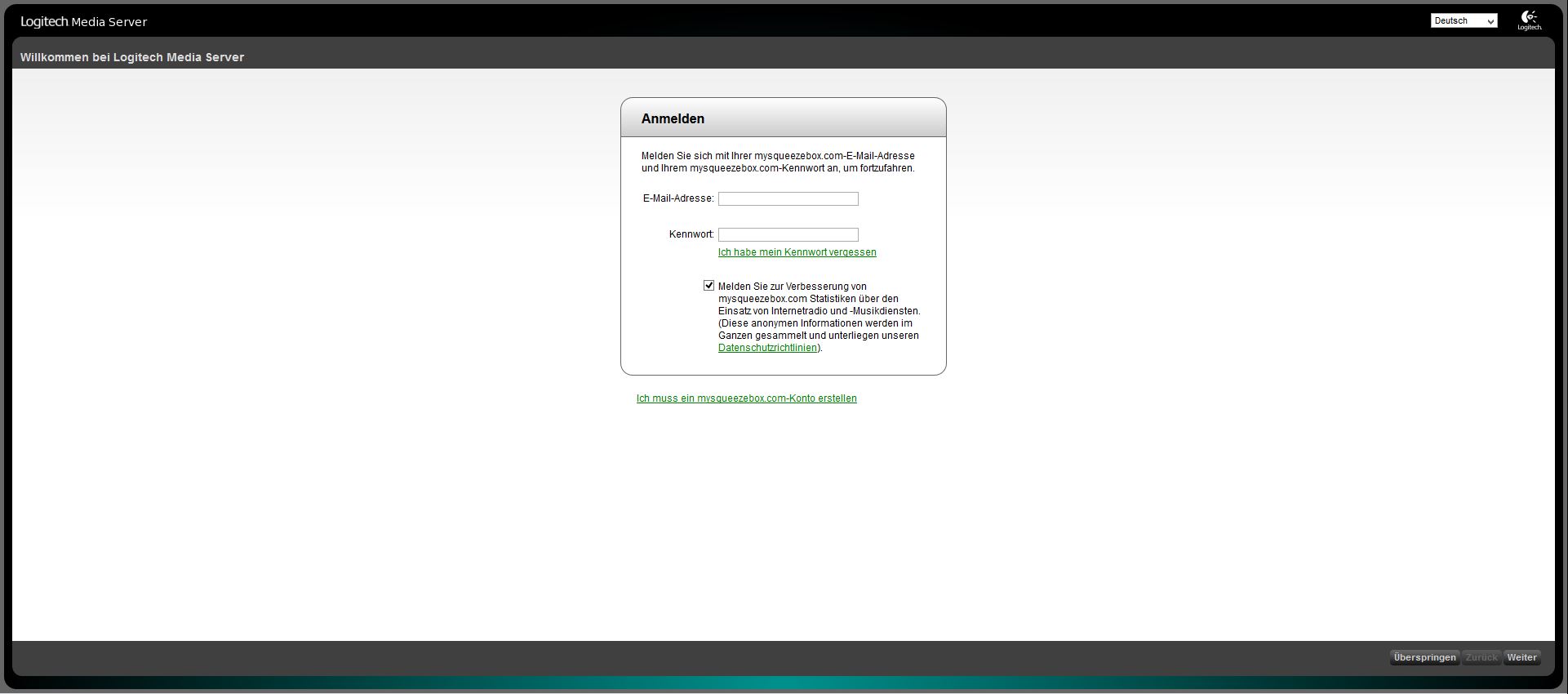The image size is (1568, 694).
Task: Open the Datenschutzrichtlinien link
Action: tap(768, 348)
